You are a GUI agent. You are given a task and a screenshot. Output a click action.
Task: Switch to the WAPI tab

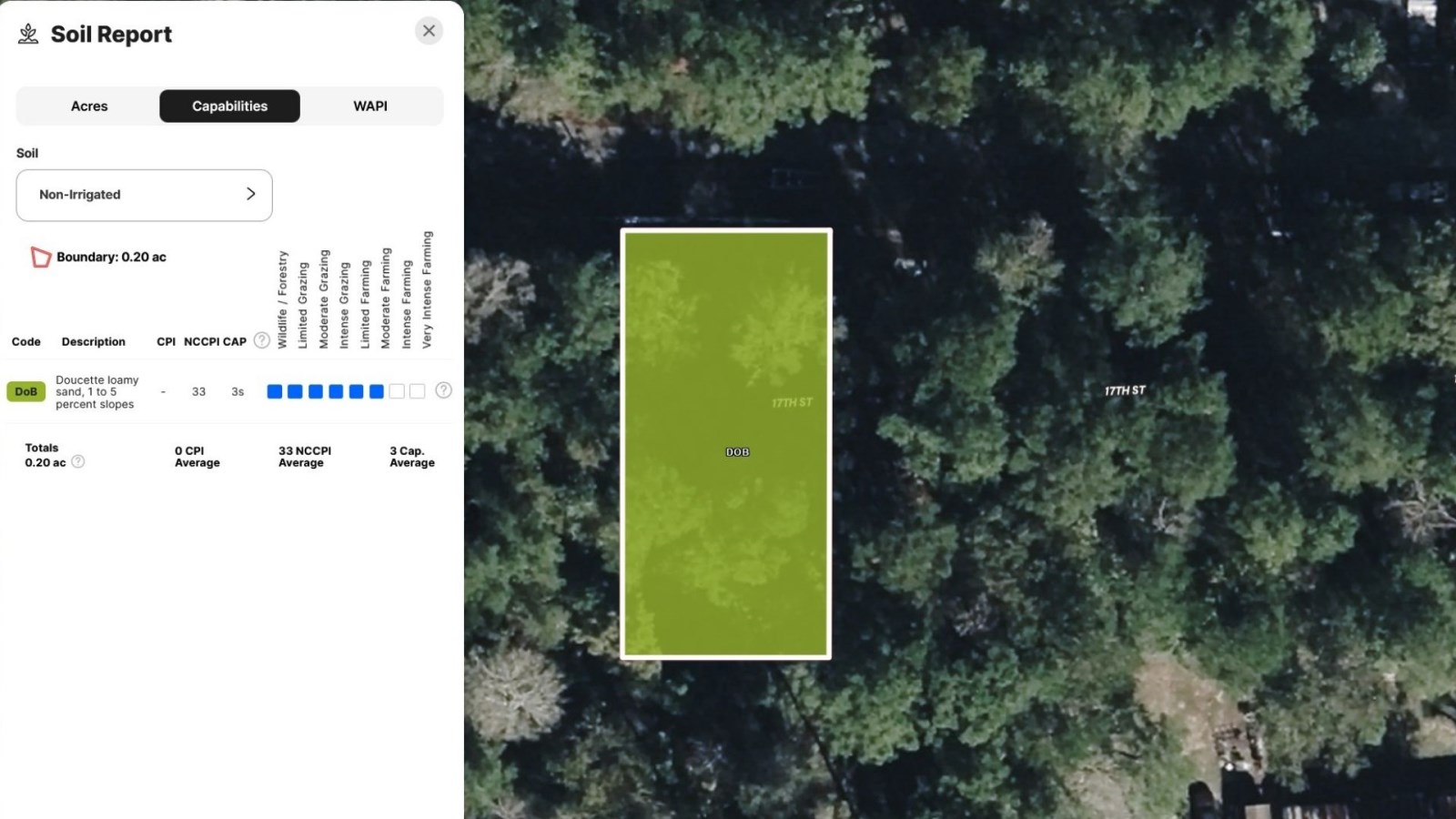tap(370, 106)
